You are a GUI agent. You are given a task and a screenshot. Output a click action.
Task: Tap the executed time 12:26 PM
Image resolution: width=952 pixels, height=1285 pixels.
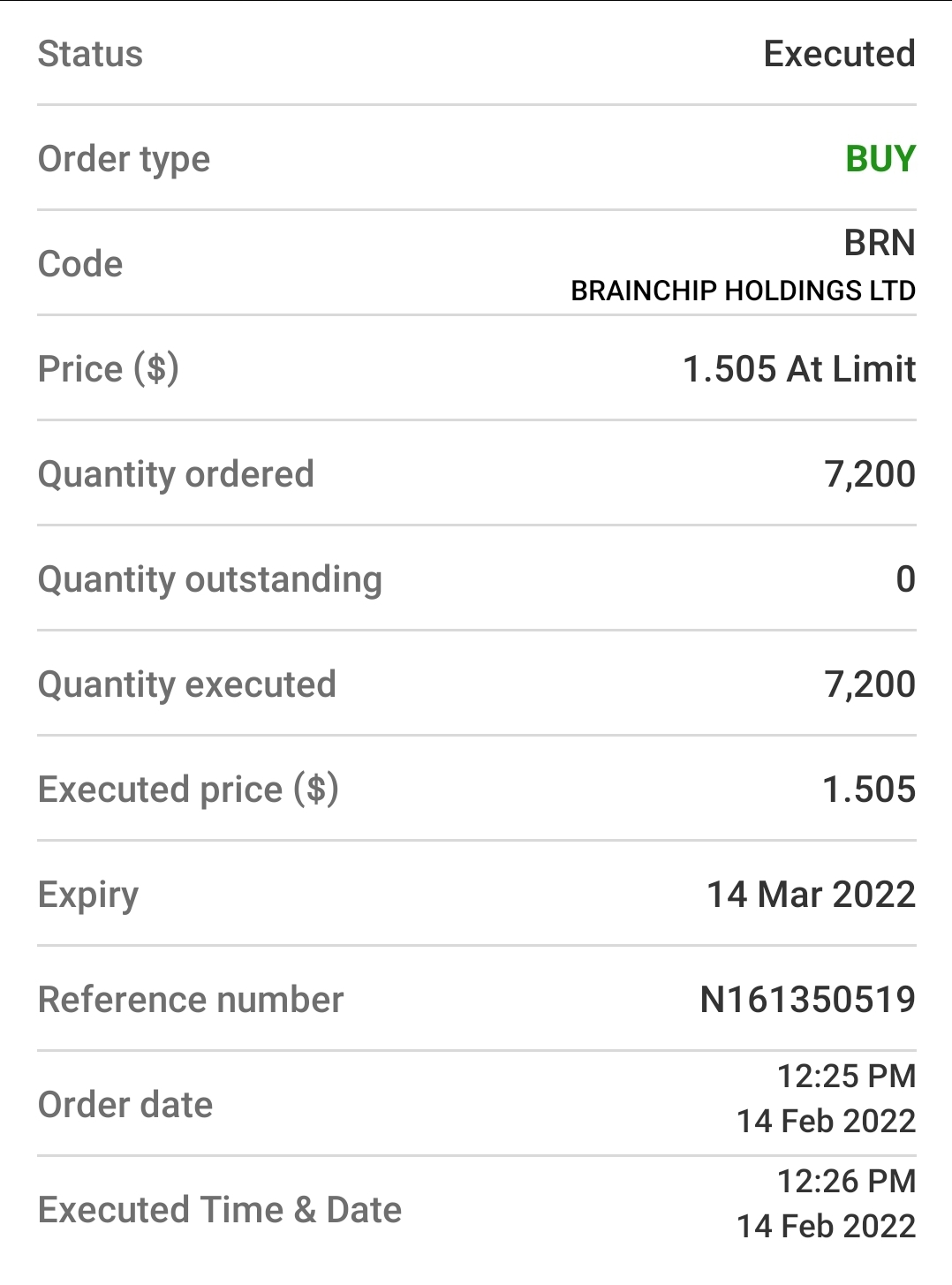coord(846,1181)
